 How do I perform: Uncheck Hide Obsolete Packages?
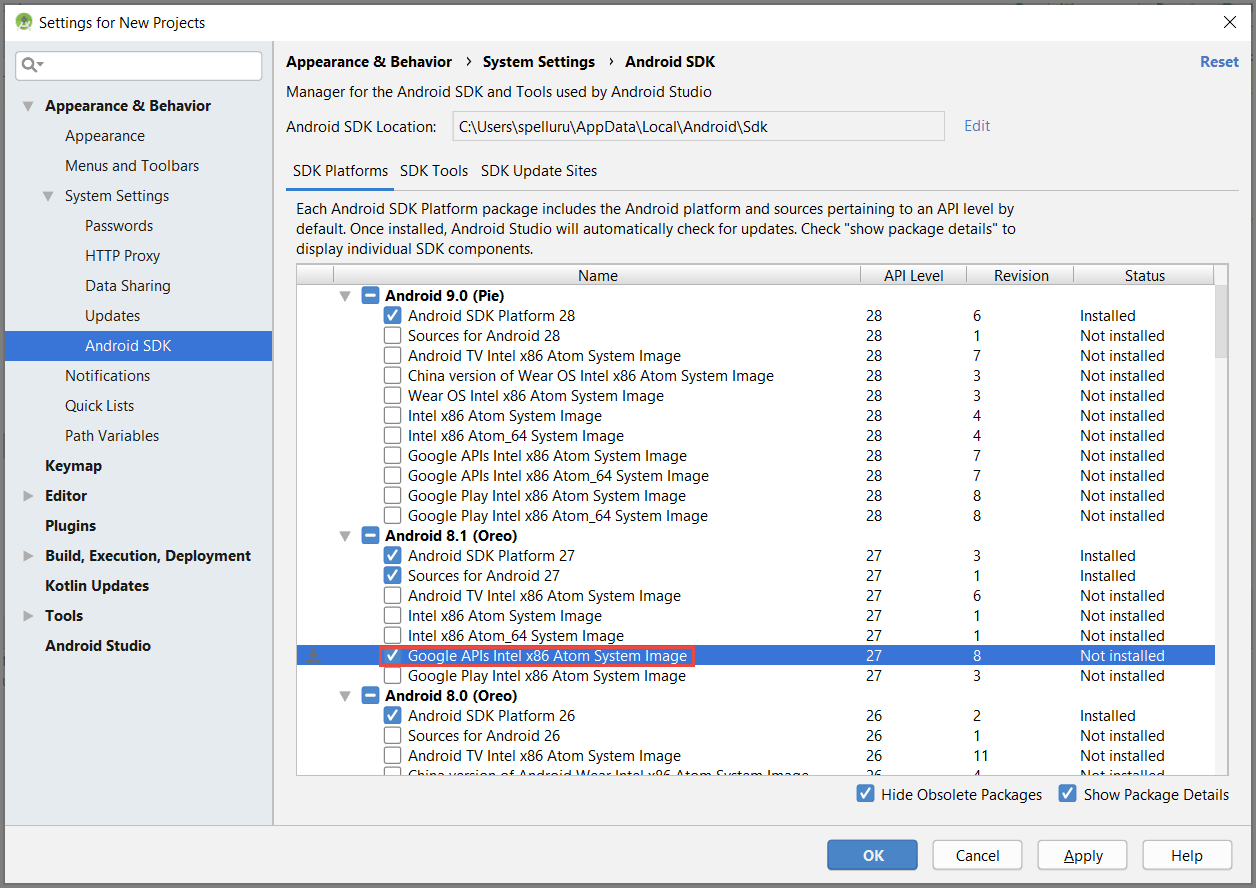865,794
